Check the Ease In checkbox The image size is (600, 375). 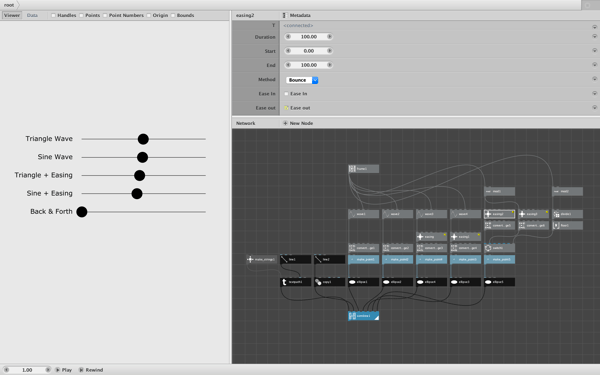(x=286, y=94)
